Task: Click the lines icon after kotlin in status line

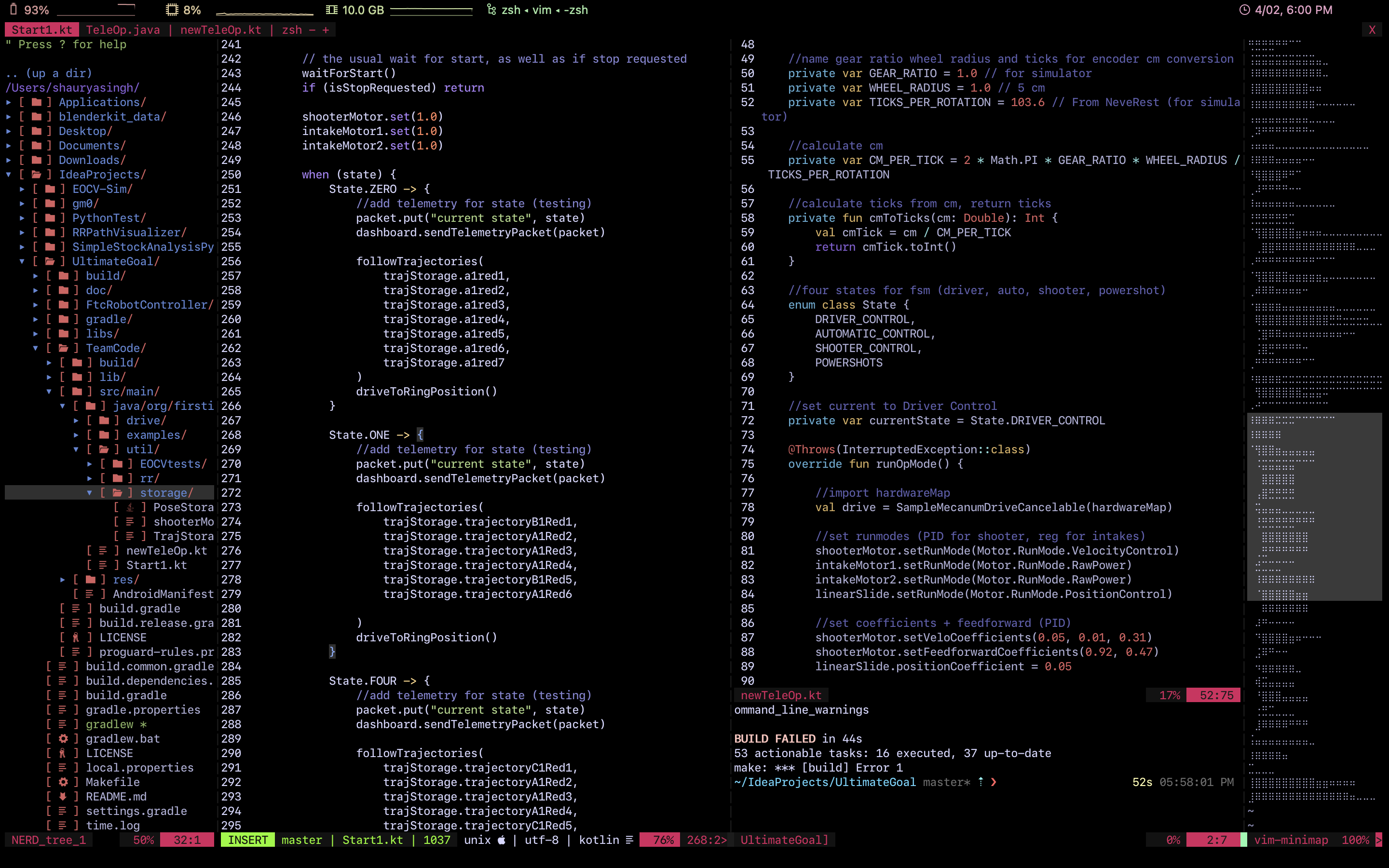Action: [630, 840]
